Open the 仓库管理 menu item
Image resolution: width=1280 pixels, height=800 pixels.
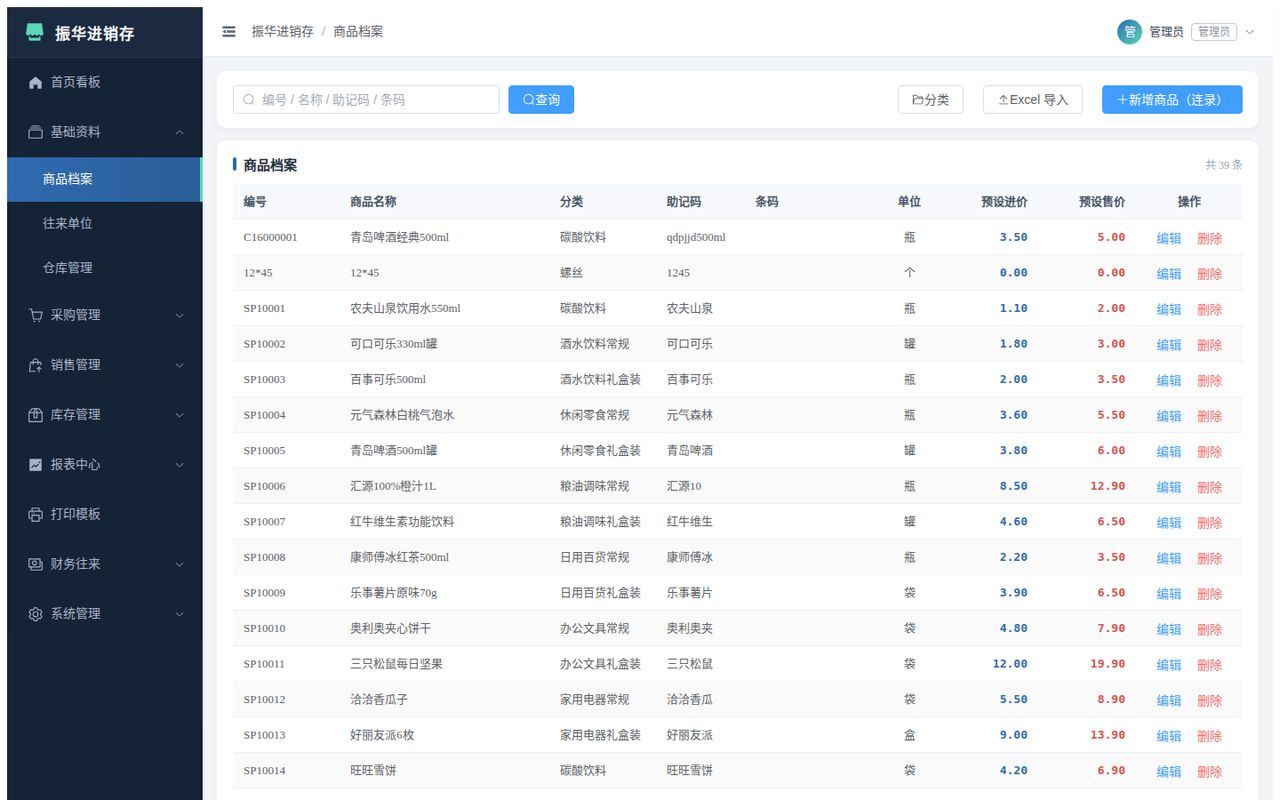click(x=104, y=267)
